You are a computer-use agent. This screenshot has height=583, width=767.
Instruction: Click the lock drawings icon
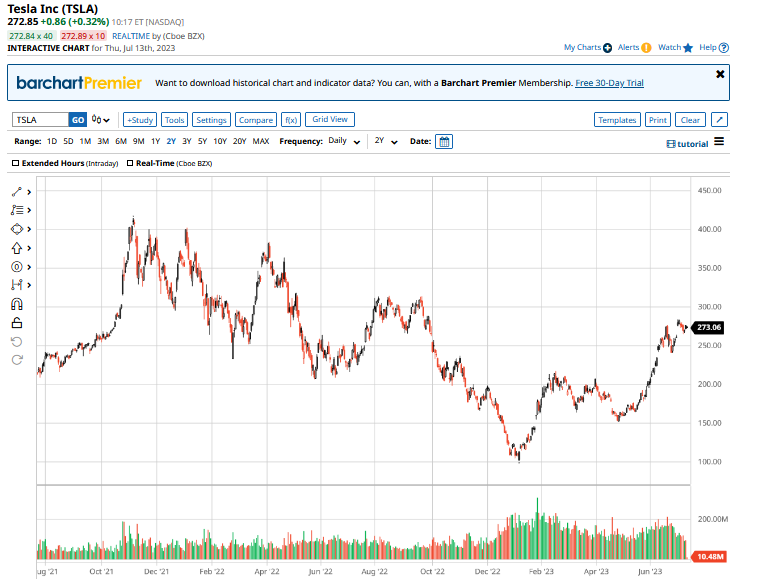pyautogui.click(x=16, y=323)
